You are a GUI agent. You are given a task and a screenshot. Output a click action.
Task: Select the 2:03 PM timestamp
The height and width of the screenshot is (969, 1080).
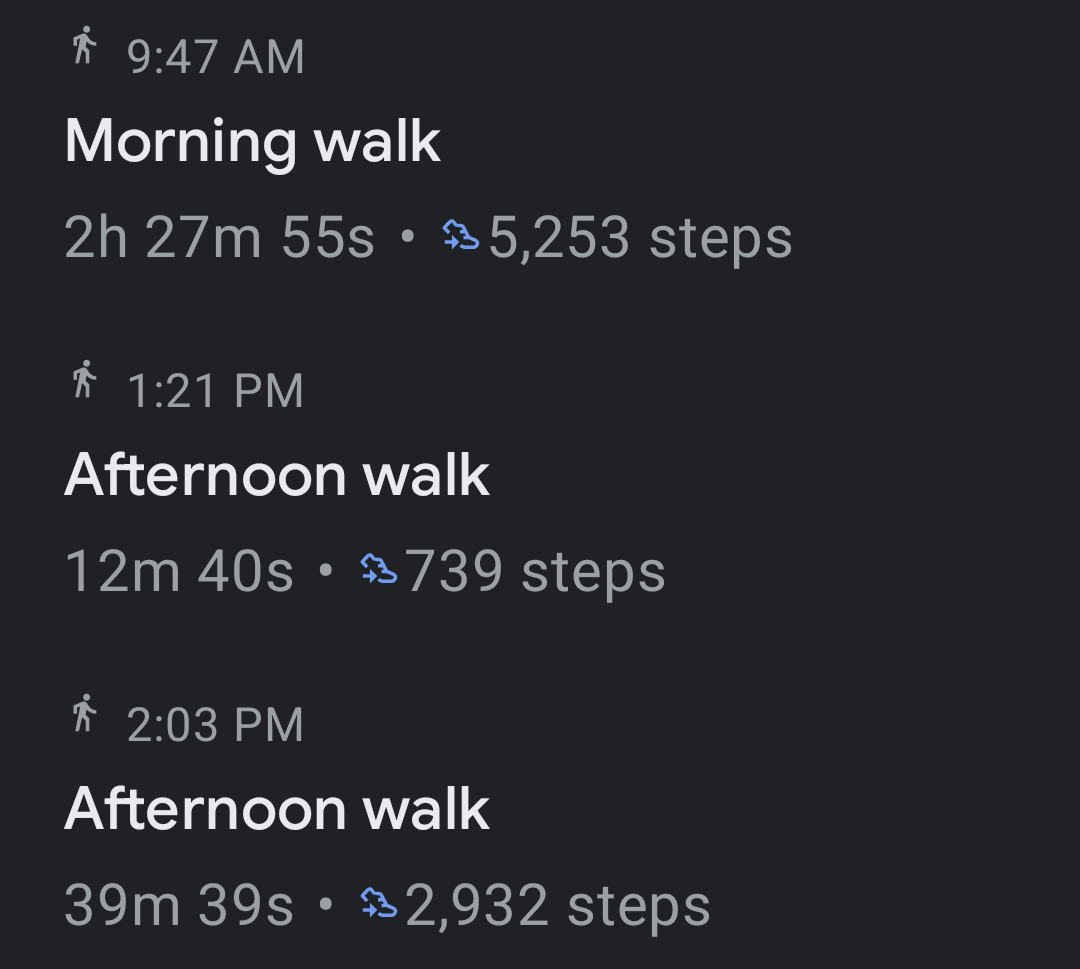click(216, 725)
